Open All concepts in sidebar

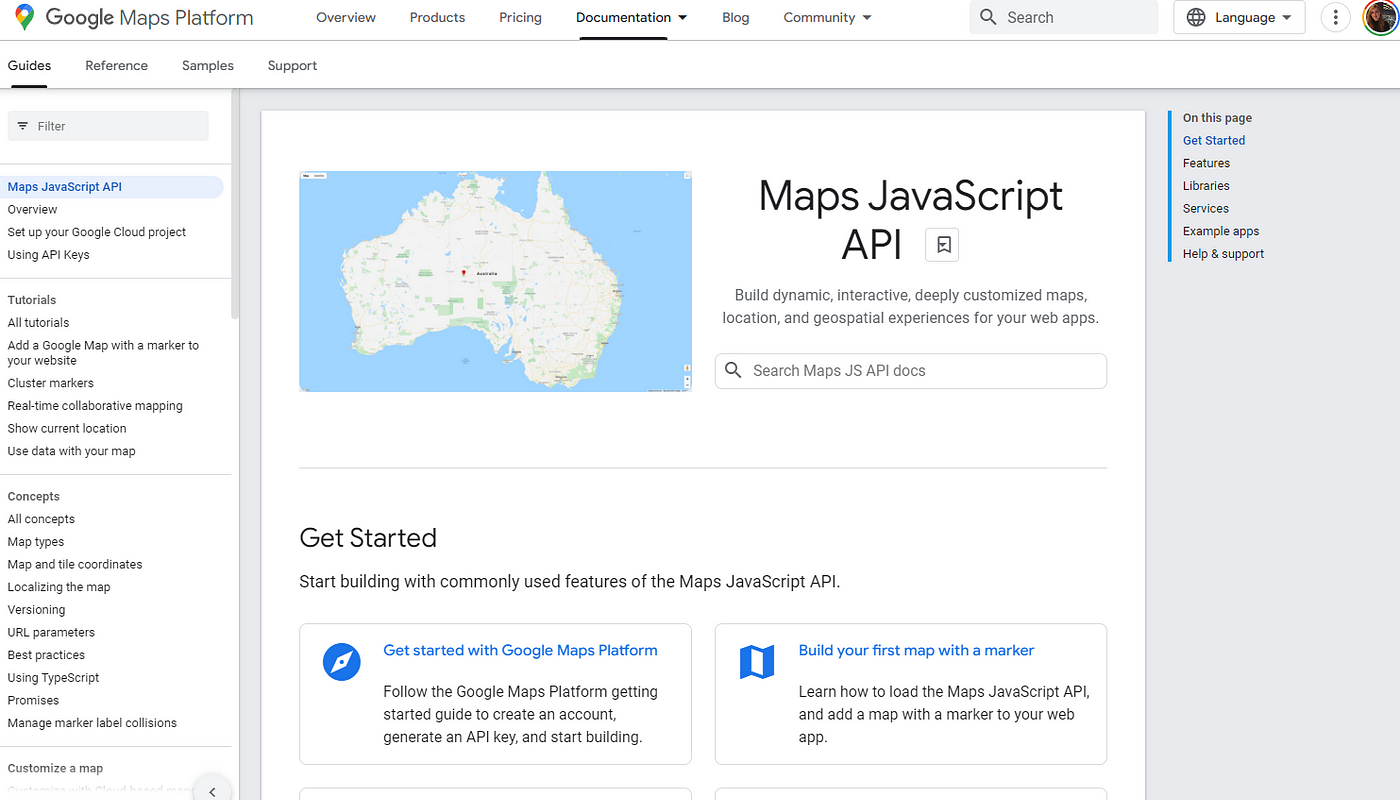41,519
